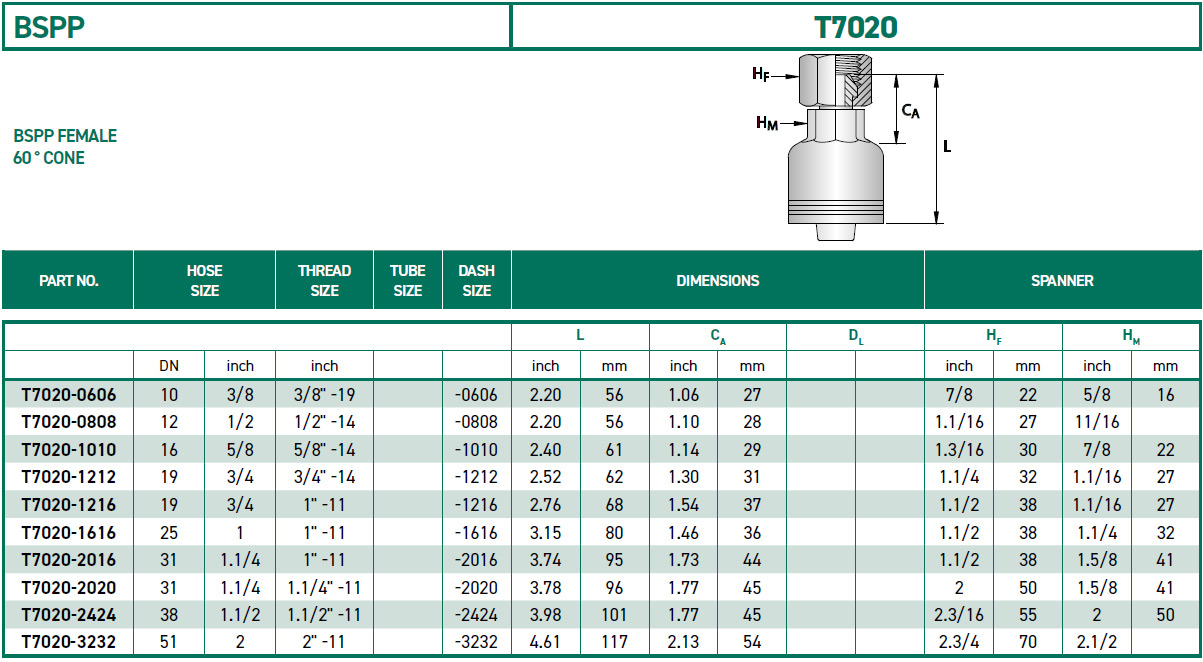The image size is (1203, 662).
Task: Click dash size -0606
Action: point(476,395)
